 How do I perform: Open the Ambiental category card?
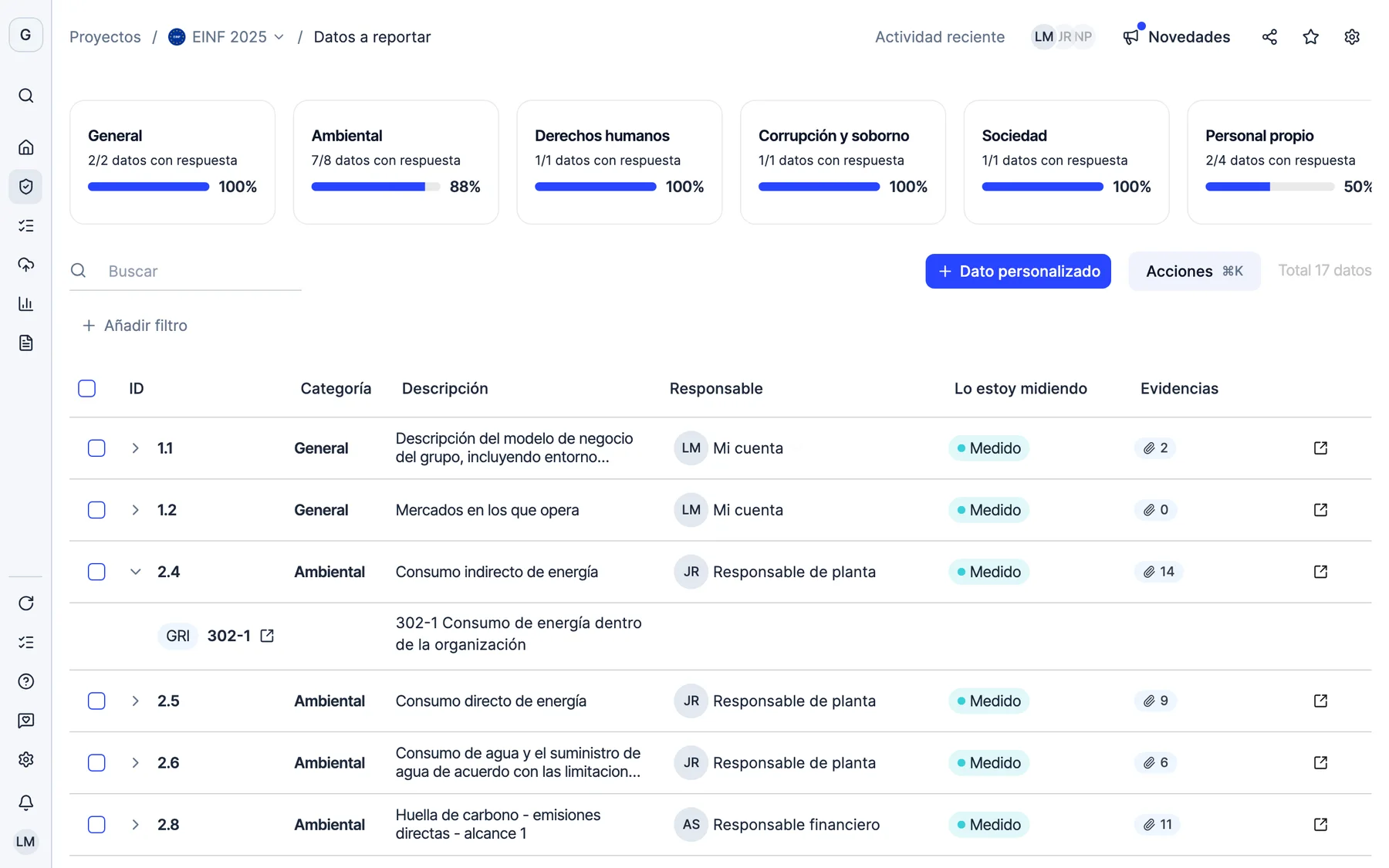396,162
